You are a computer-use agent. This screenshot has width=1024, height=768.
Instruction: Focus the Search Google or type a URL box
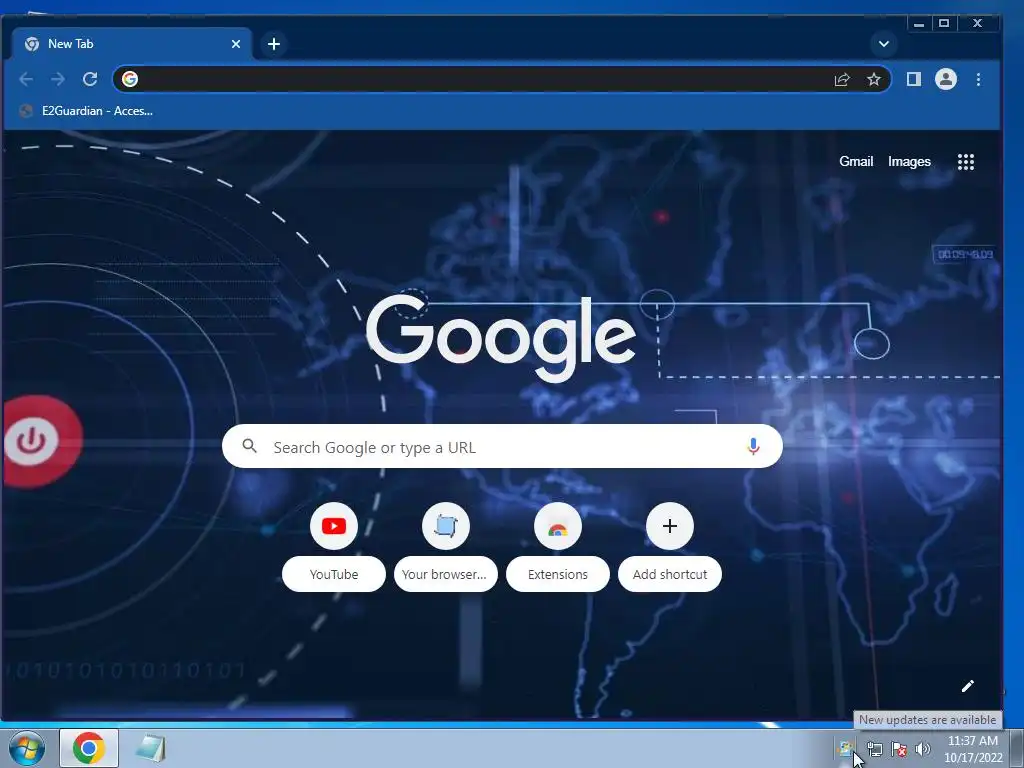coord(502,447)
